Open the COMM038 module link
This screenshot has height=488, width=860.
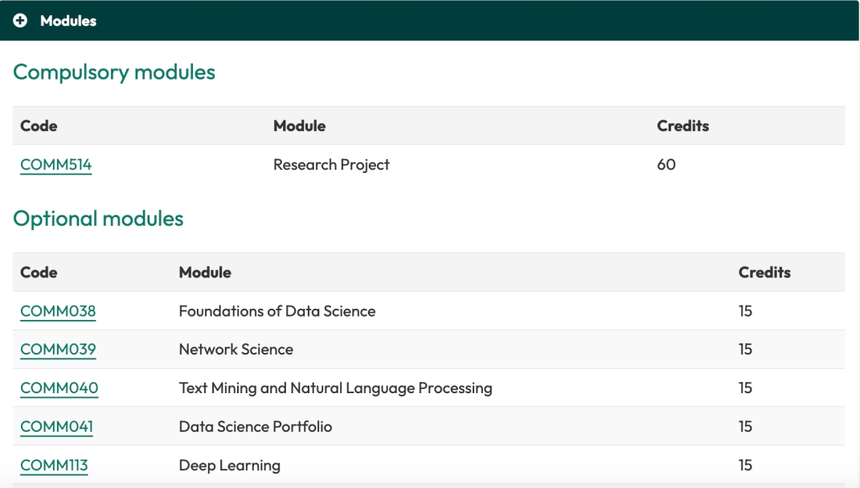[x=58, y=311]
